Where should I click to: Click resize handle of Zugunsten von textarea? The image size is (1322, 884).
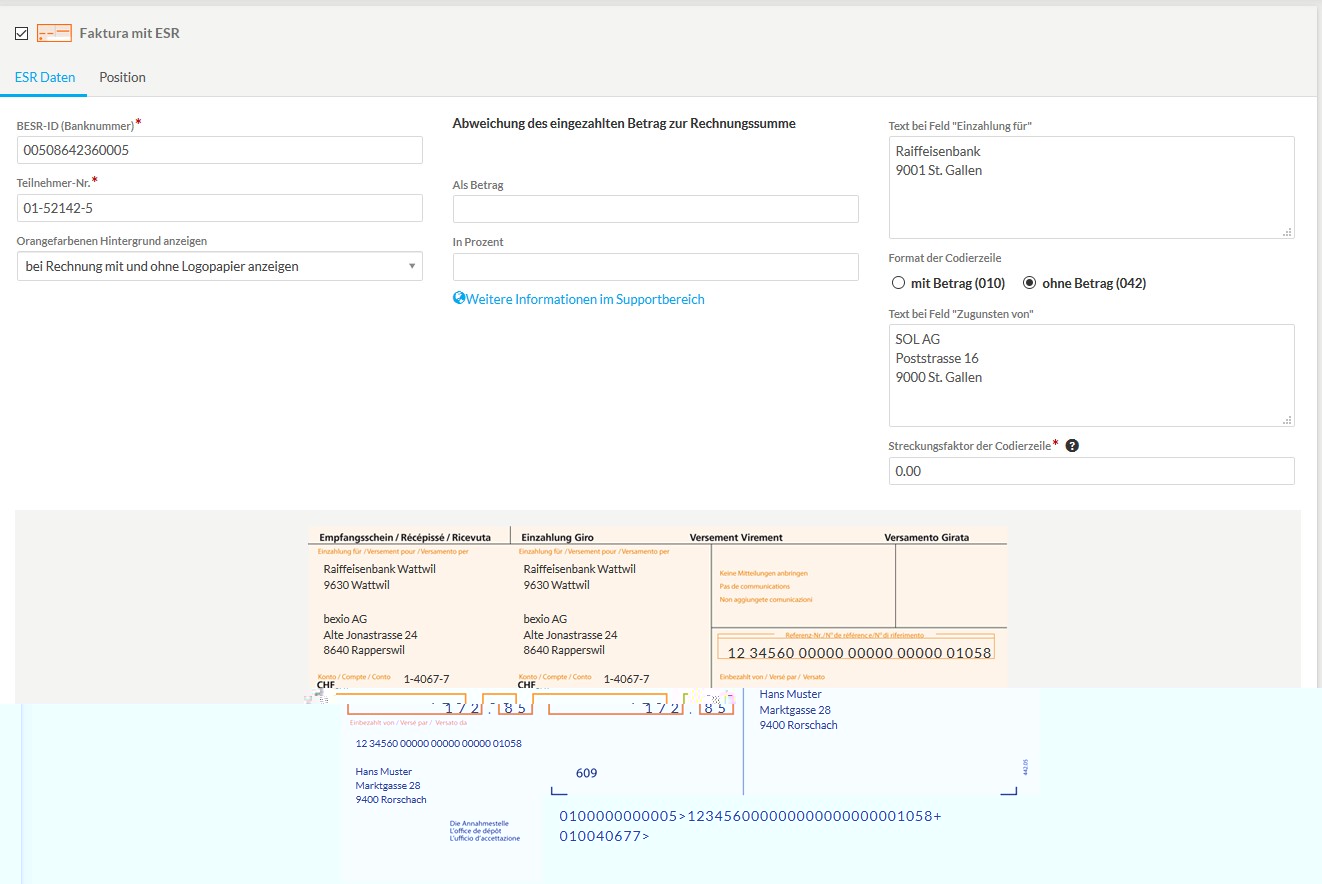[x=1287, y=420]
